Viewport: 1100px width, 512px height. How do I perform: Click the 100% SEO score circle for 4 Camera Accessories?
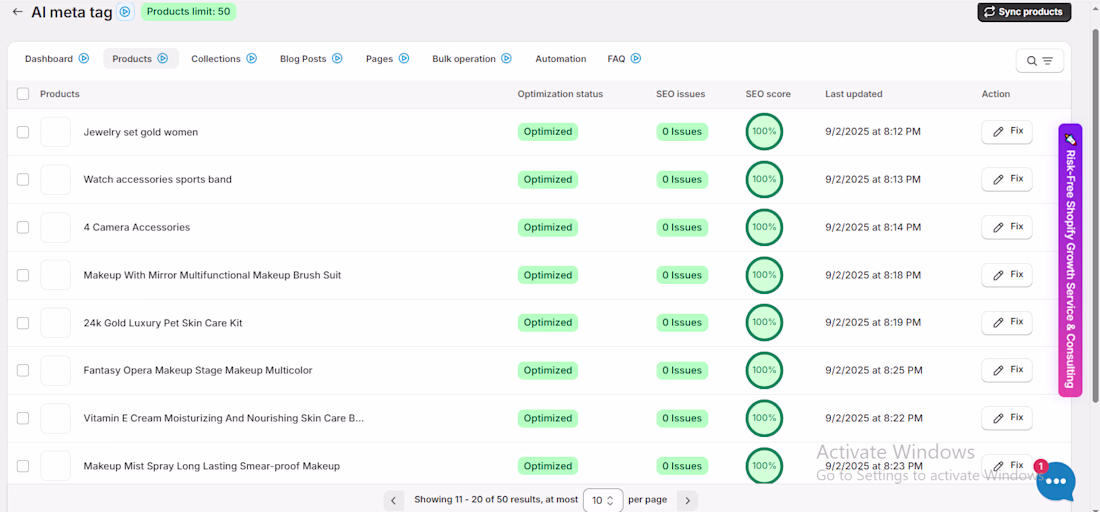[x=764, y=227]
